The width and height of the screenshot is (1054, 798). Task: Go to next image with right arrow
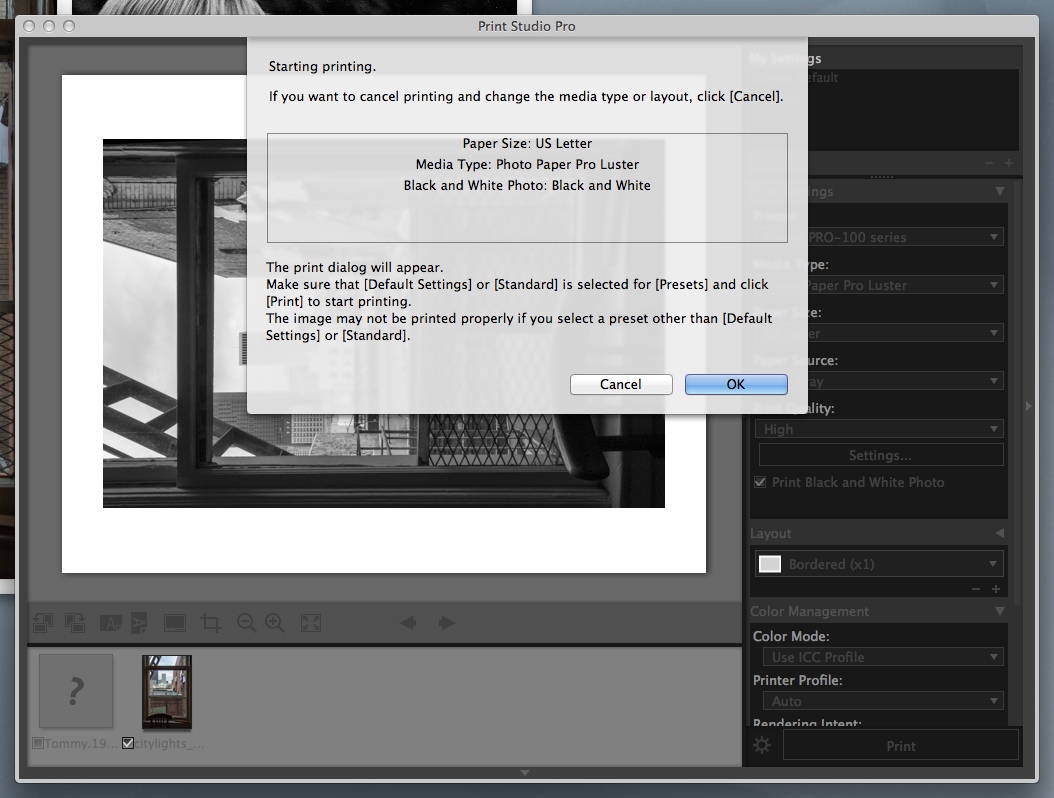(x=446, y=623)
